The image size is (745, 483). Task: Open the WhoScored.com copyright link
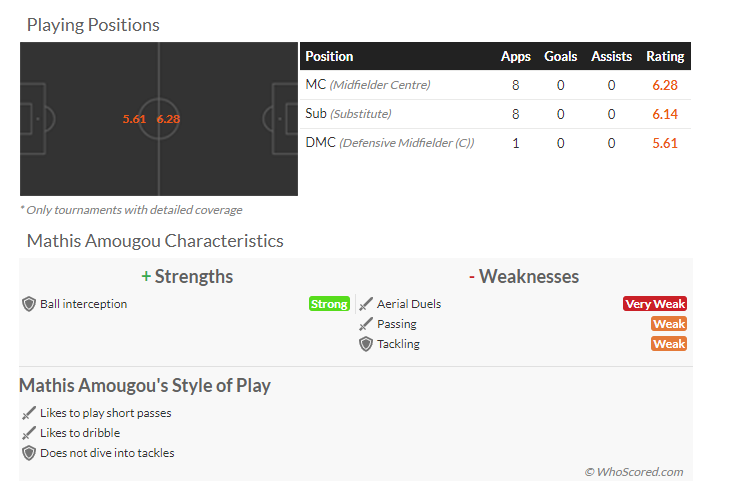tap(634, 472)
